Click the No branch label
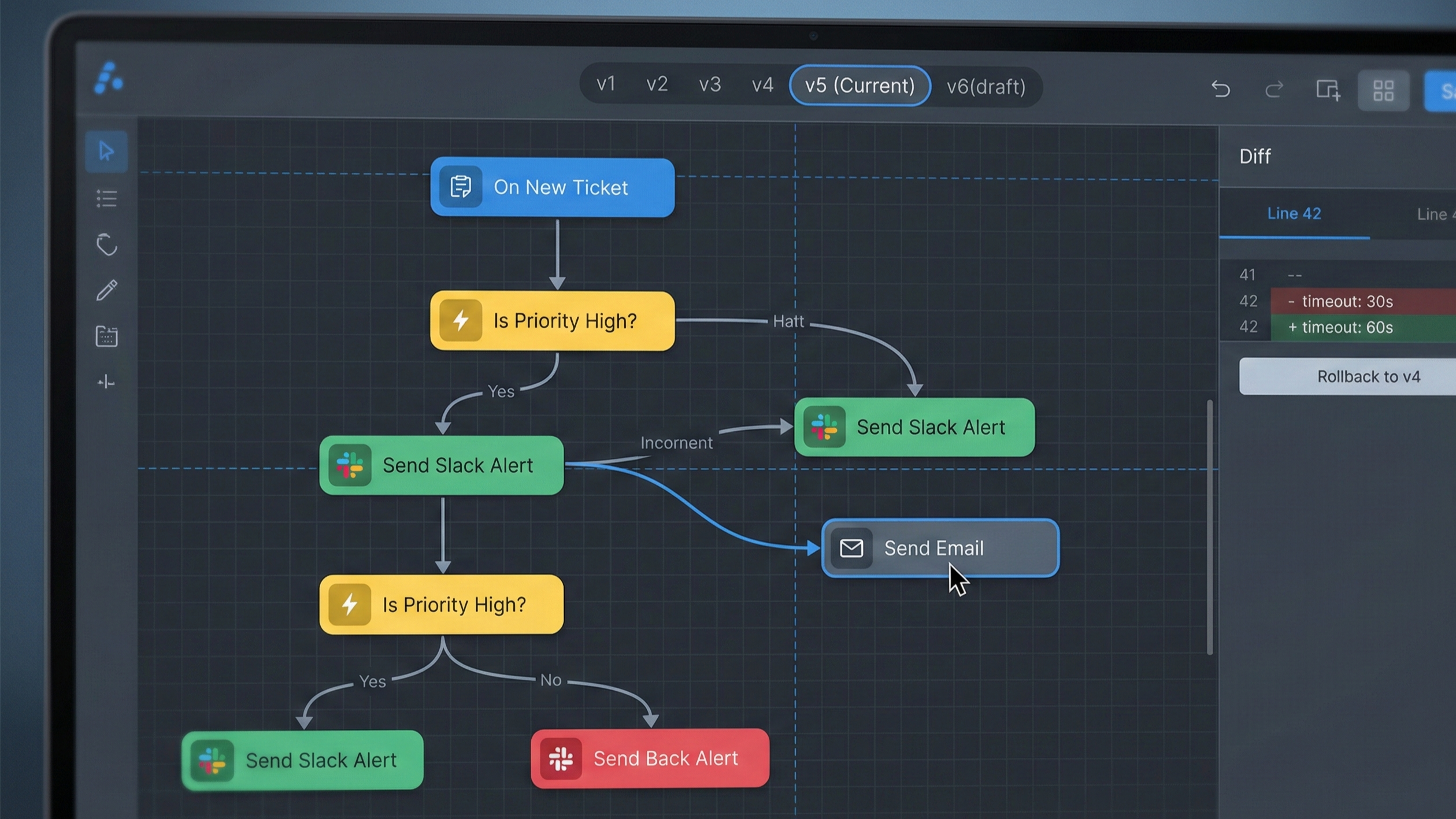This screenshot has height=819, width=1456. pos(551,680)
